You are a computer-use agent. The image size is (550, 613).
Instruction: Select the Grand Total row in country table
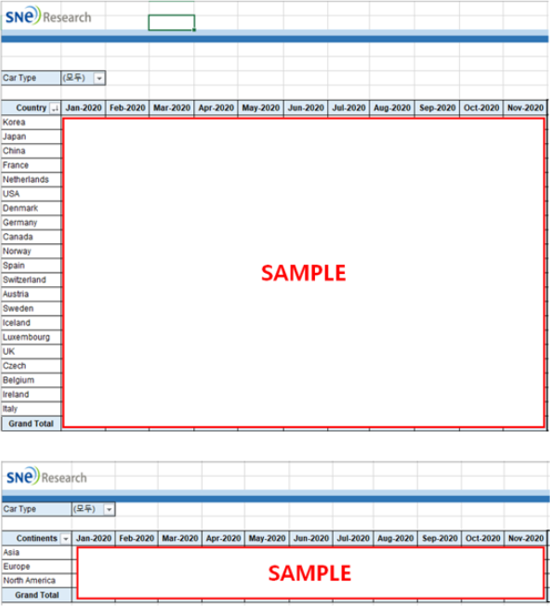(x=31, y=424)
